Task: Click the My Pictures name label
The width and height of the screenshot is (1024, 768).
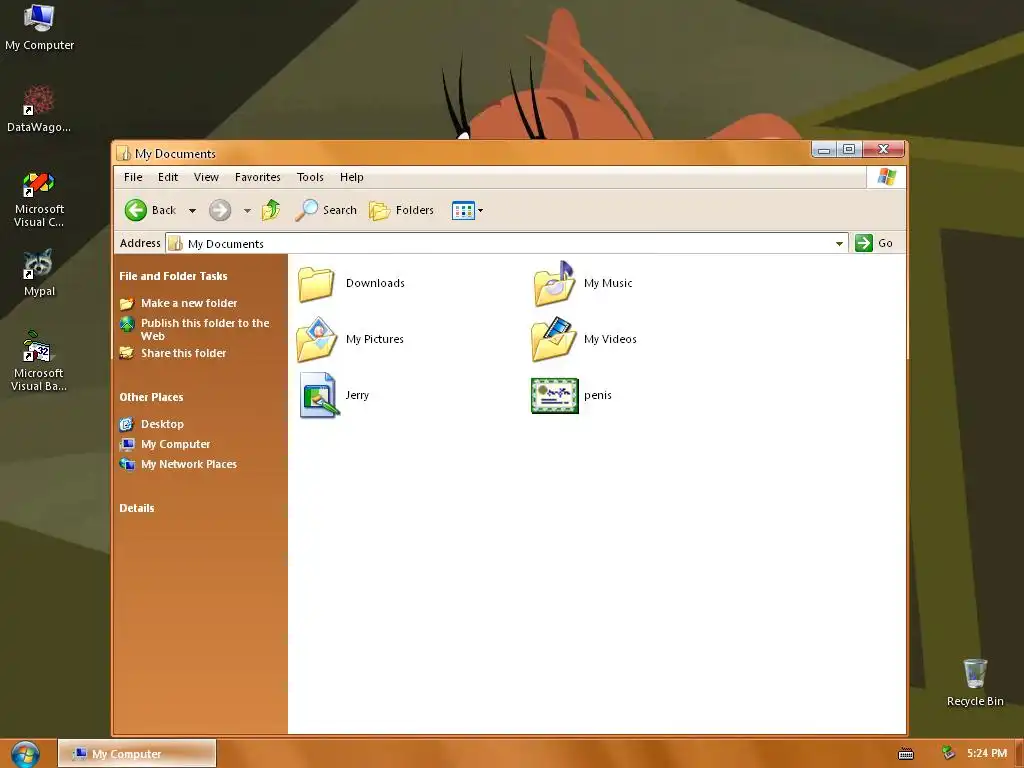Action: [x=375, y=340]
